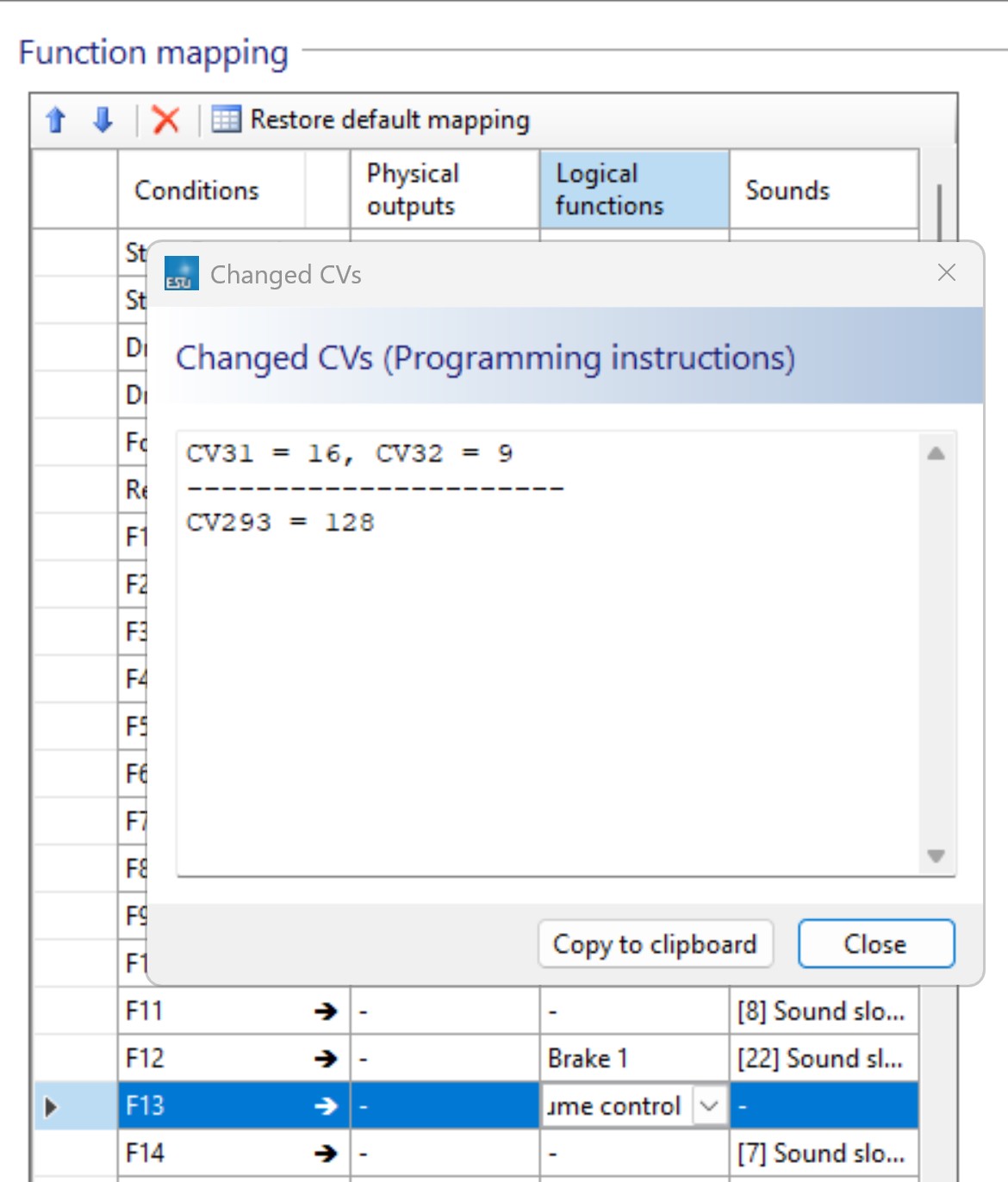
Task: Click the F12 row arrow icon
Action: pos(326,1059)
